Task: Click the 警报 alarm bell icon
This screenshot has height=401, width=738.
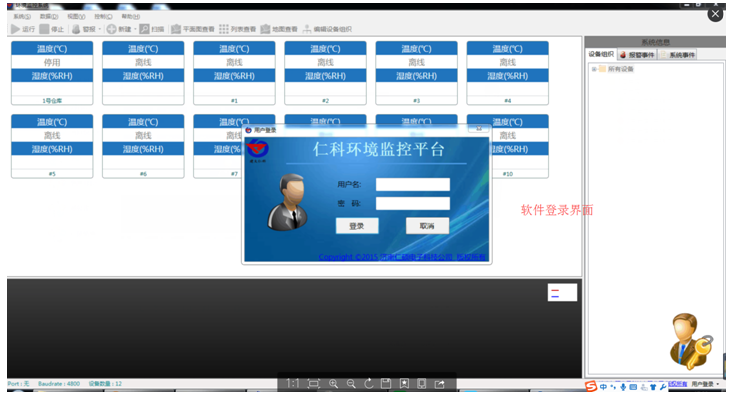Action: 76,29
